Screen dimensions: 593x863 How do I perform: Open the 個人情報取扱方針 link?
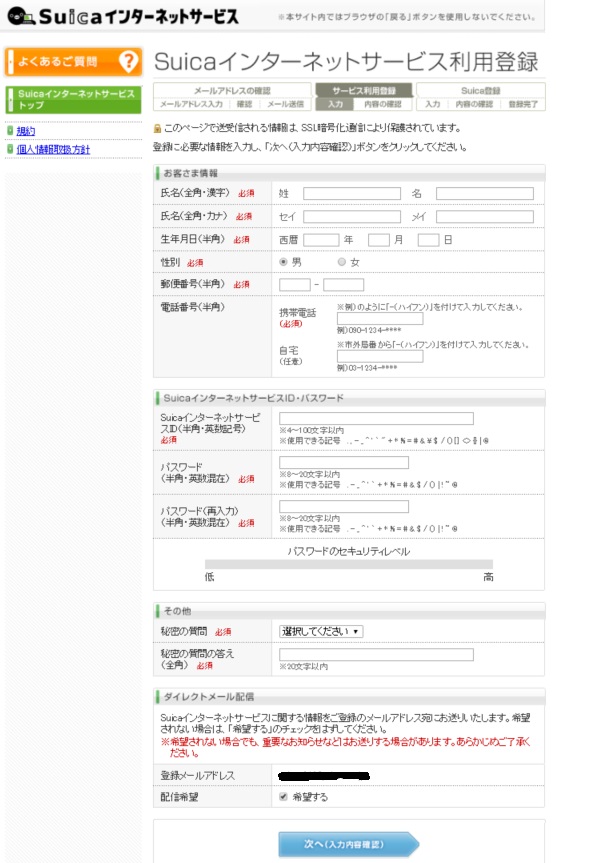point(53,150)
